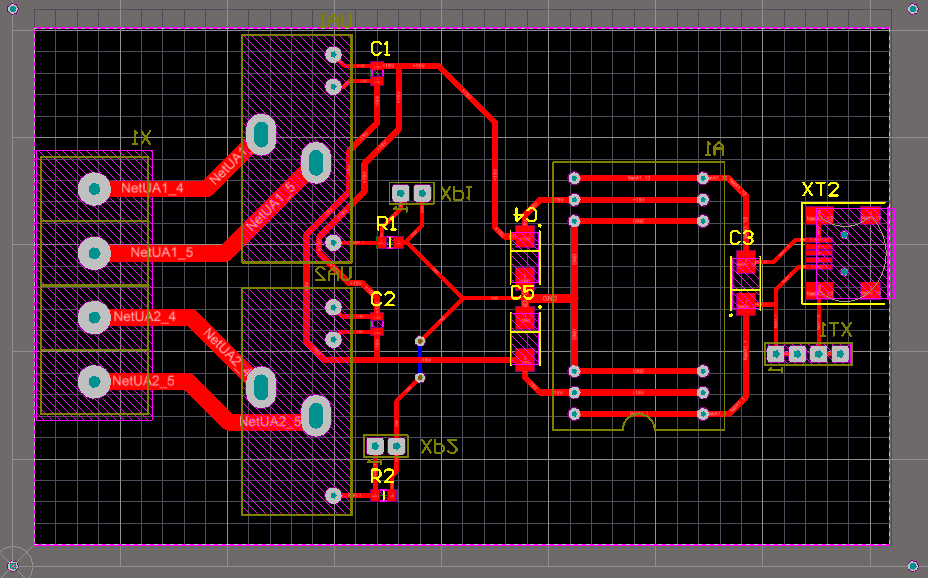
Task: Select the leftmost pad of XT1 header
Action: pyautogui.click(x=776, y=354)
